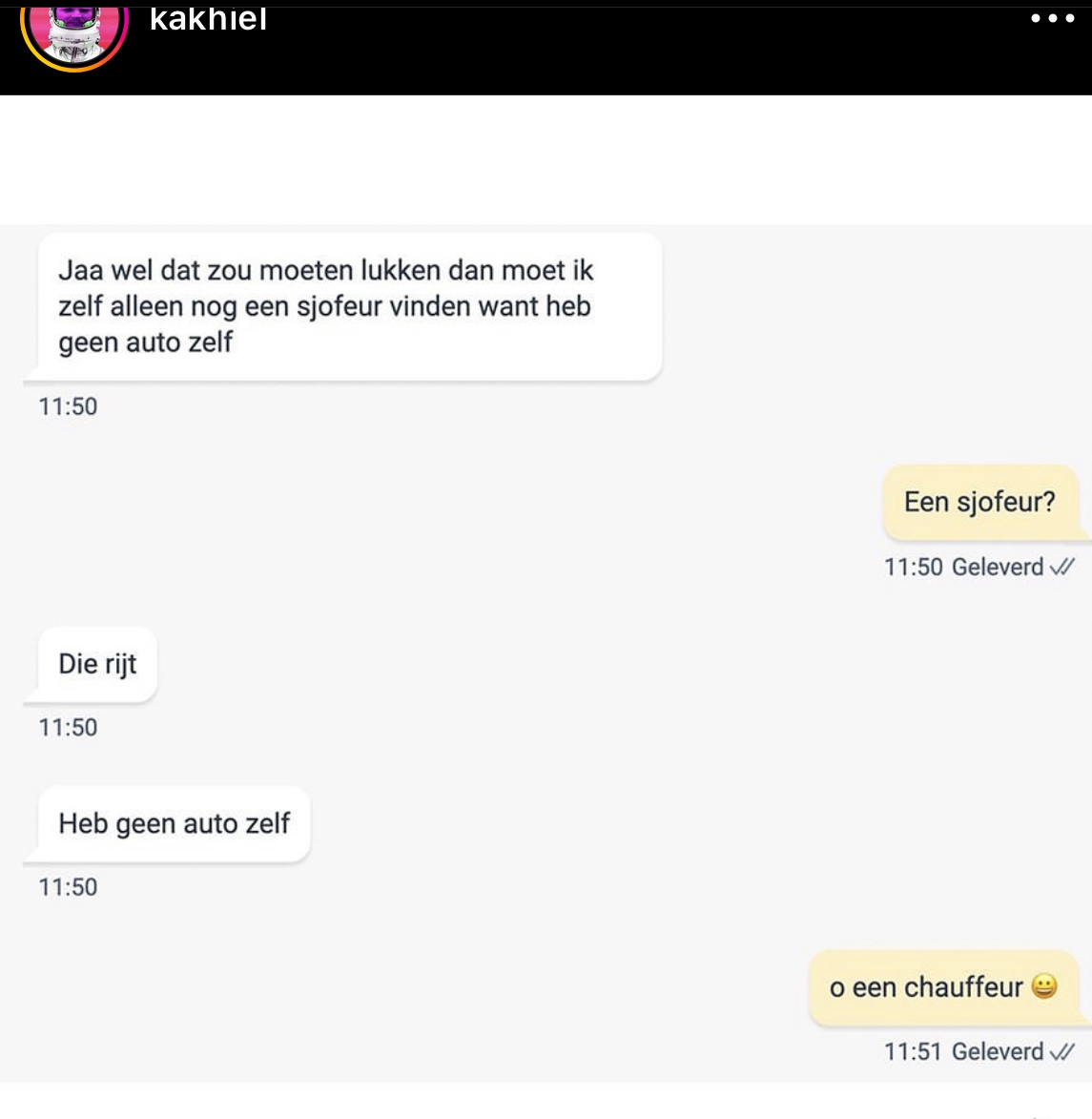Click 'Geleverd' status under 'Een sjofeur?'
Screen dimensions: 1092x1119
point(998,568)
